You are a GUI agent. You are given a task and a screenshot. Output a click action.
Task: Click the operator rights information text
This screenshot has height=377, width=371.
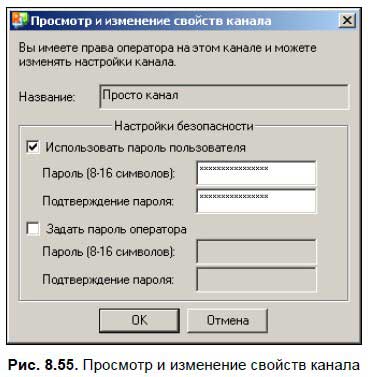[167, 55]
